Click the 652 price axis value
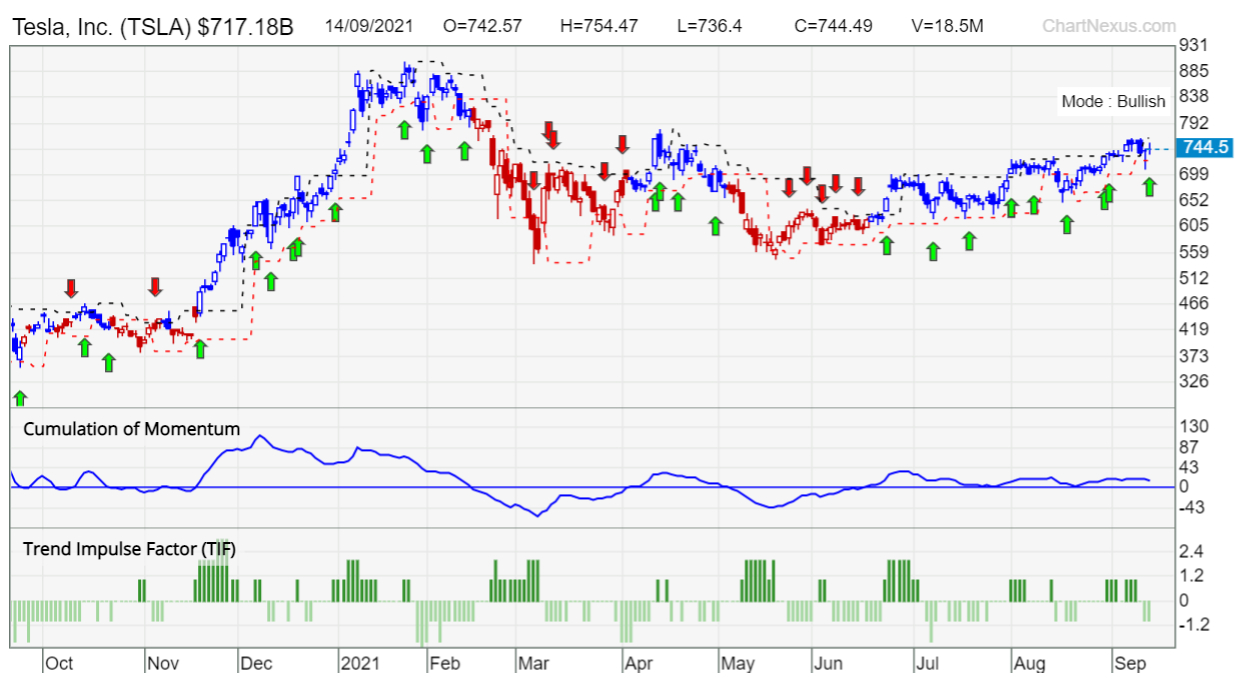 tap(1196, 200)
